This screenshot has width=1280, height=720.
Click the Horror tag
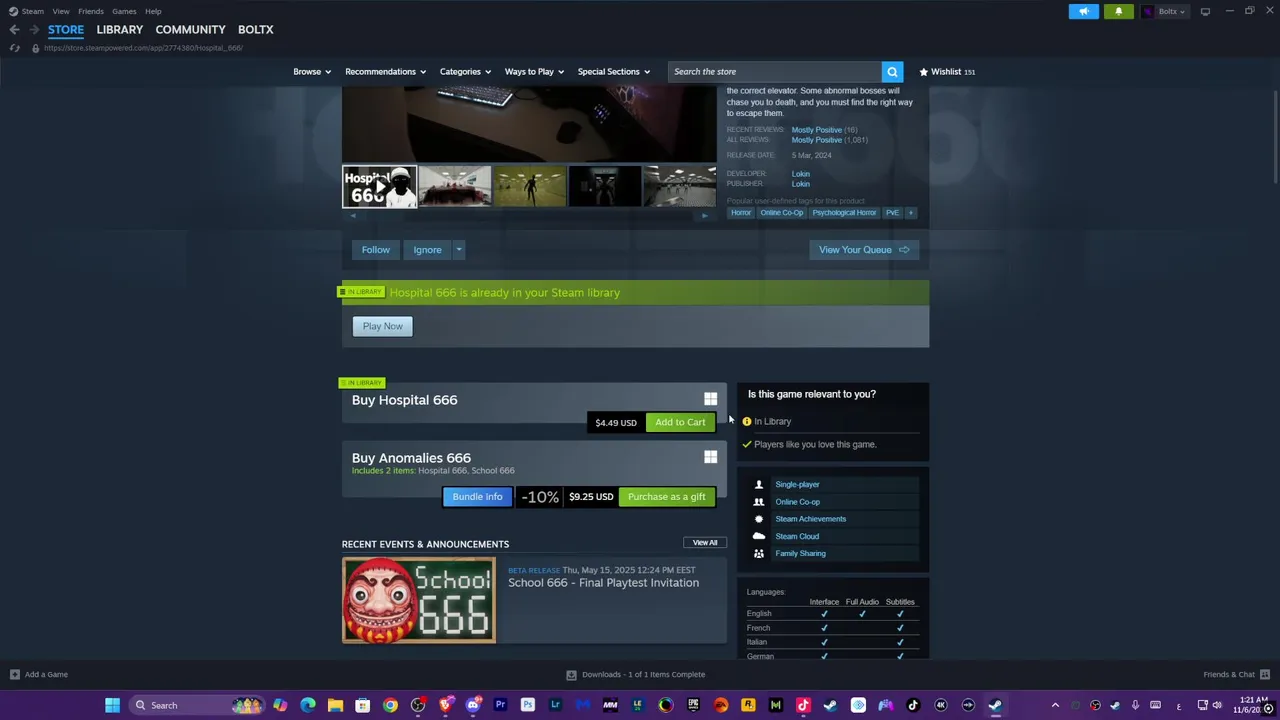tap(741, 213)
